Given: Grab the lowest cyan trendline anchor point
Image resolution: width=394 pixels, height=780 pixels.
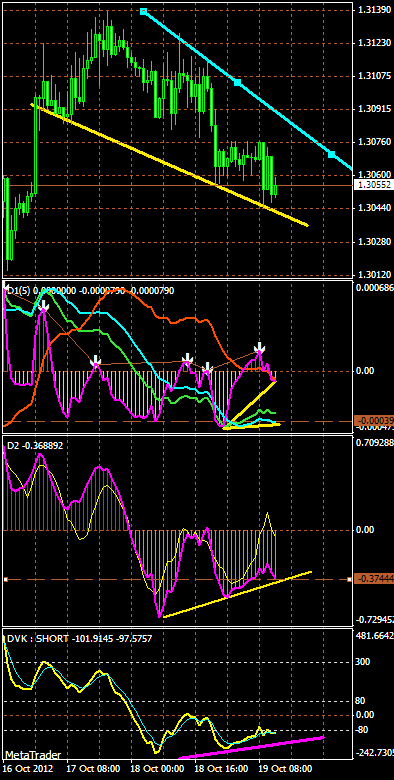Looking at the screenshot, I should tap(332, 154).
